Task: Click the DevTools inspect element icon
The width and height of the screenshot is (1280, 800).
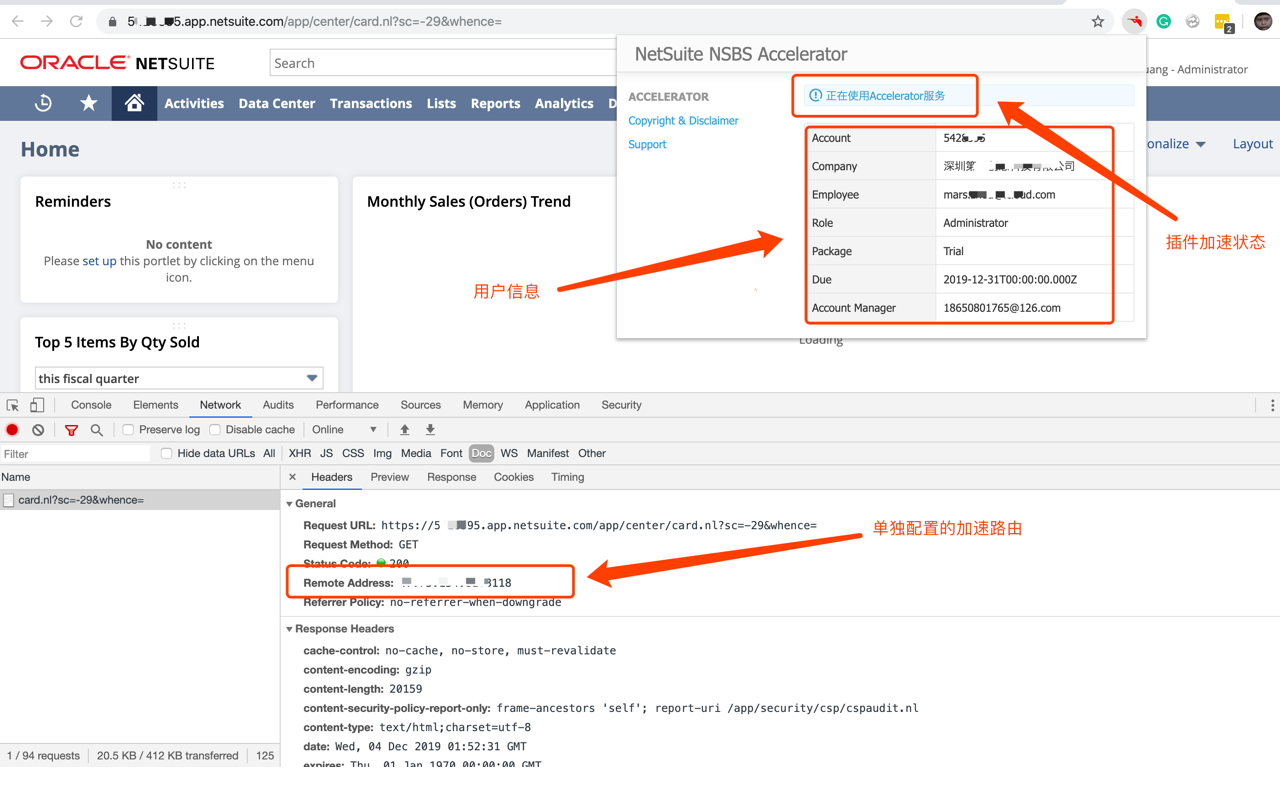Action: tap(13, 405)
